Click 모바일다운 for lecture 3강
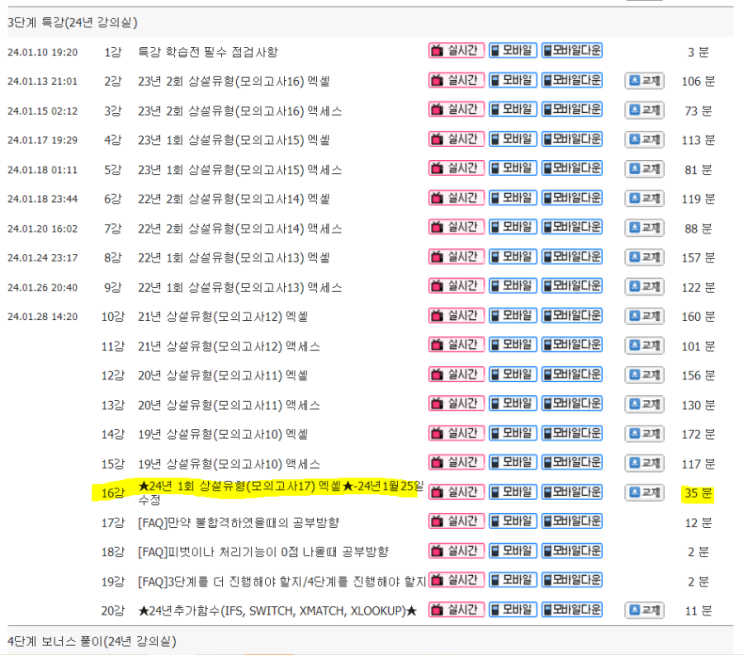Image resolution: width=743 pixels, height=655 pixels. click(x=572, y=109)
